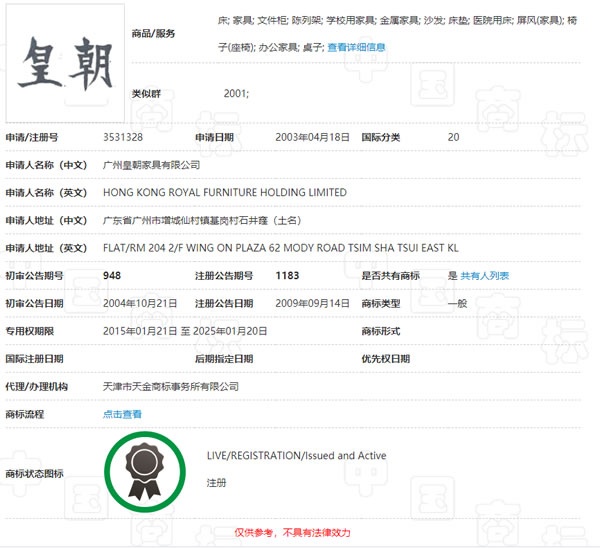The width and height of the screenshot is (600, 548).
Task: Click the 申请日期 field label
Action: [x=214, y=137]
